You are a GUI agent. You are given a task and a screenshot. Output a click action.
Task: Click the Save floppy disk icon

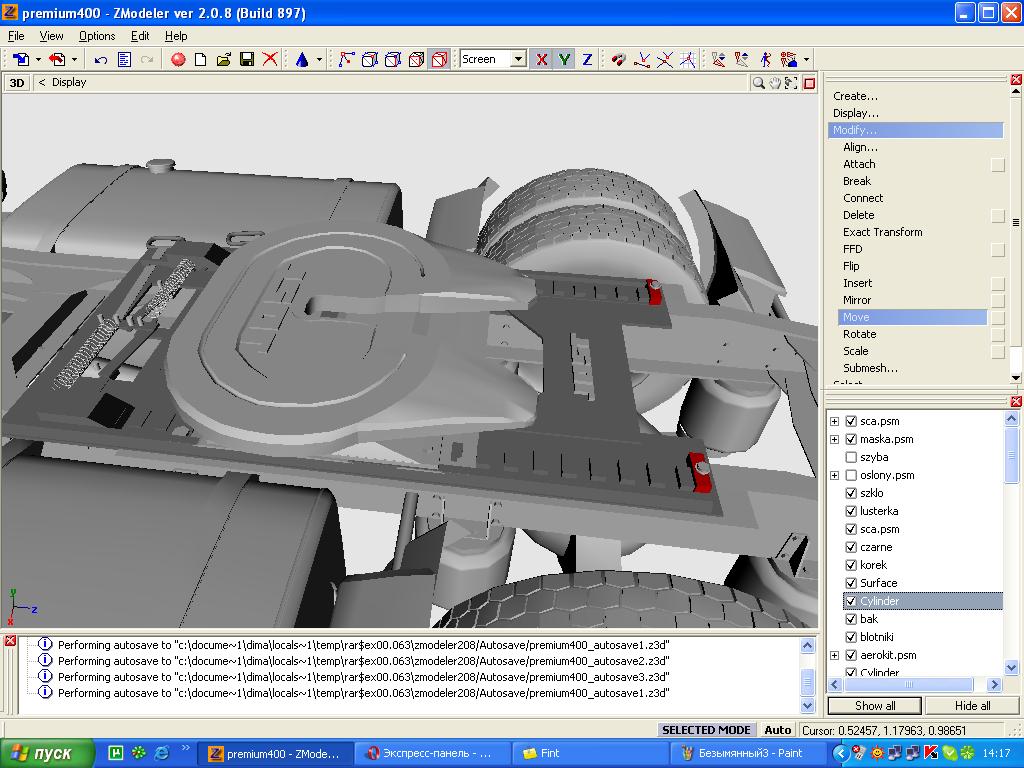(x=246, y=60)
